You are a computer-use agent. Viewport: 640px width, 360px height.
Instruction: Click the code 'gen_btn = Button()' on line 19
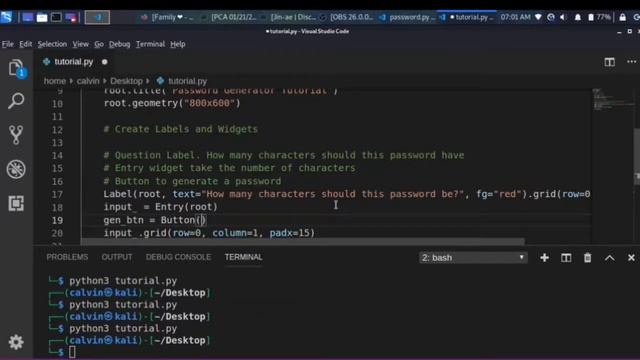click(x=155, y=220)
